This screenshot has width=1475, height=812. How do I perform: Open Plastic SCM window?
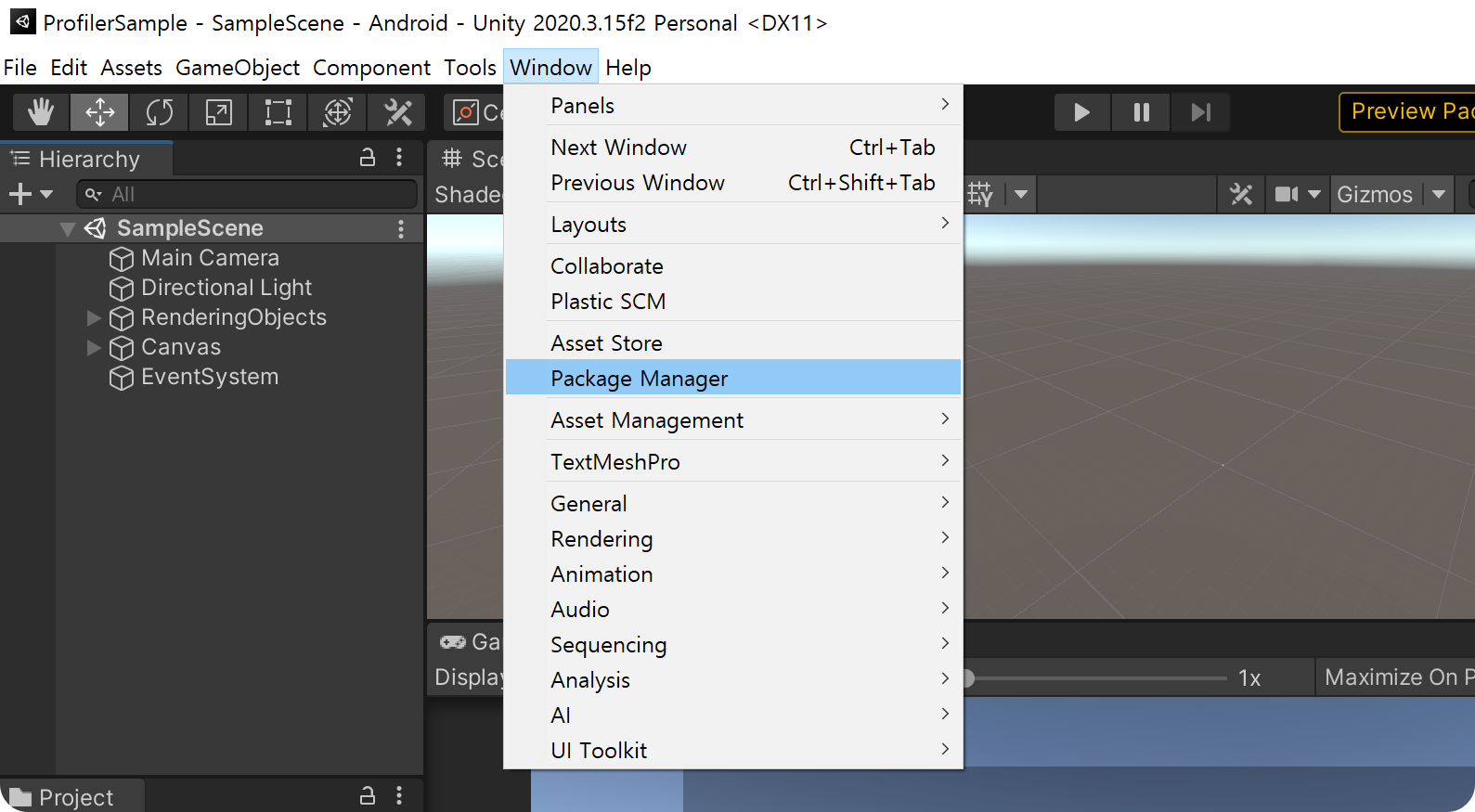click(733, 302)
